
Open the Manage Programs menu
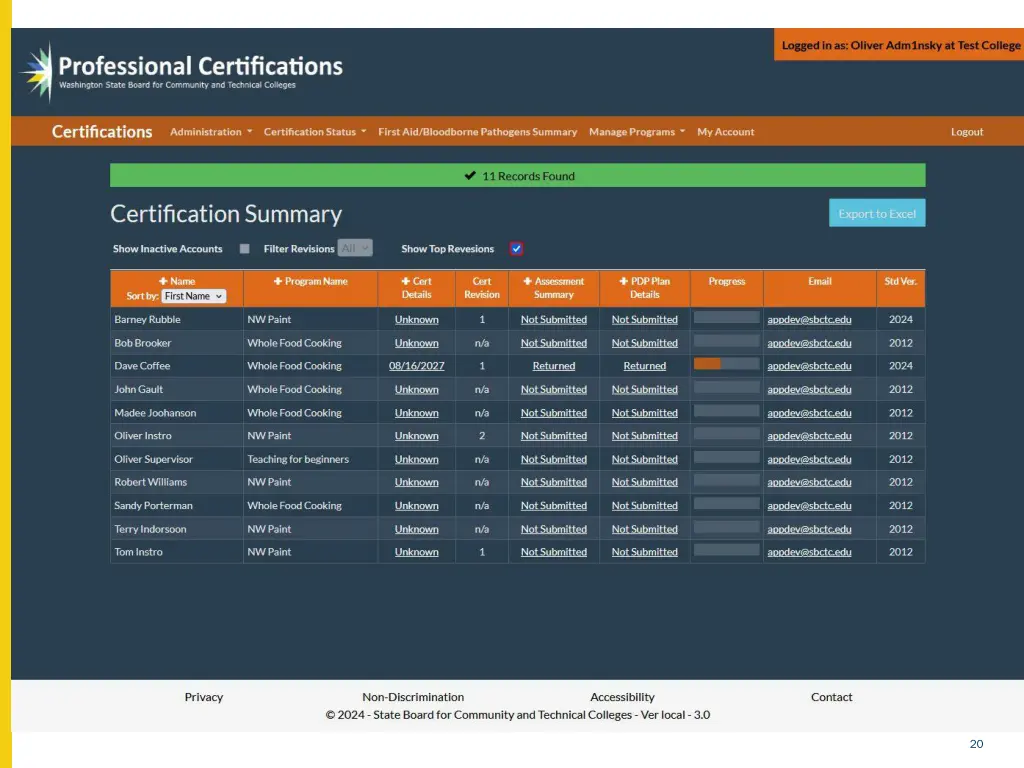[637, 132]
